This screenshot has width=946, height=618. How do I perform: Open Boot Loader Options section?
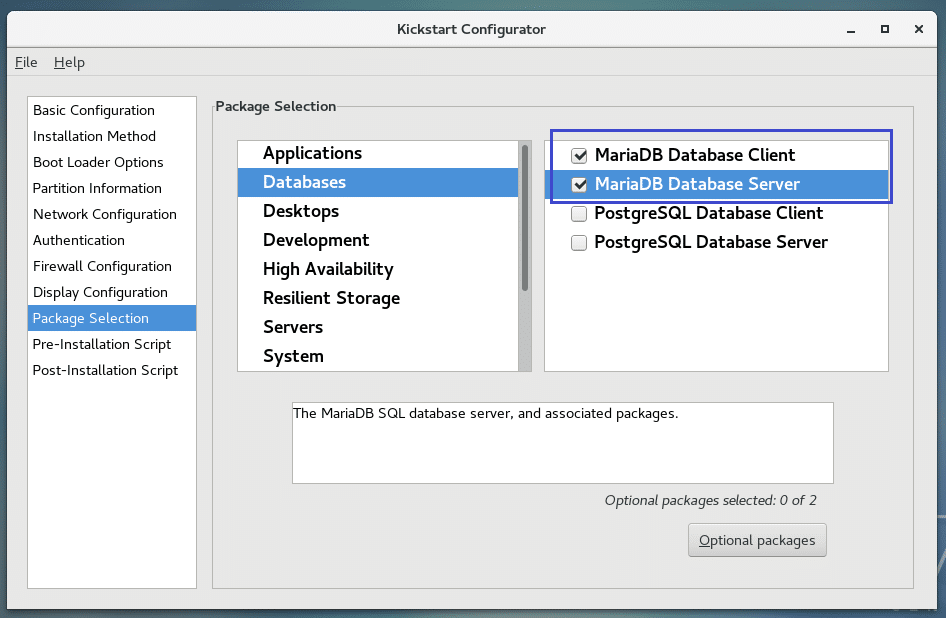(98, 162)
